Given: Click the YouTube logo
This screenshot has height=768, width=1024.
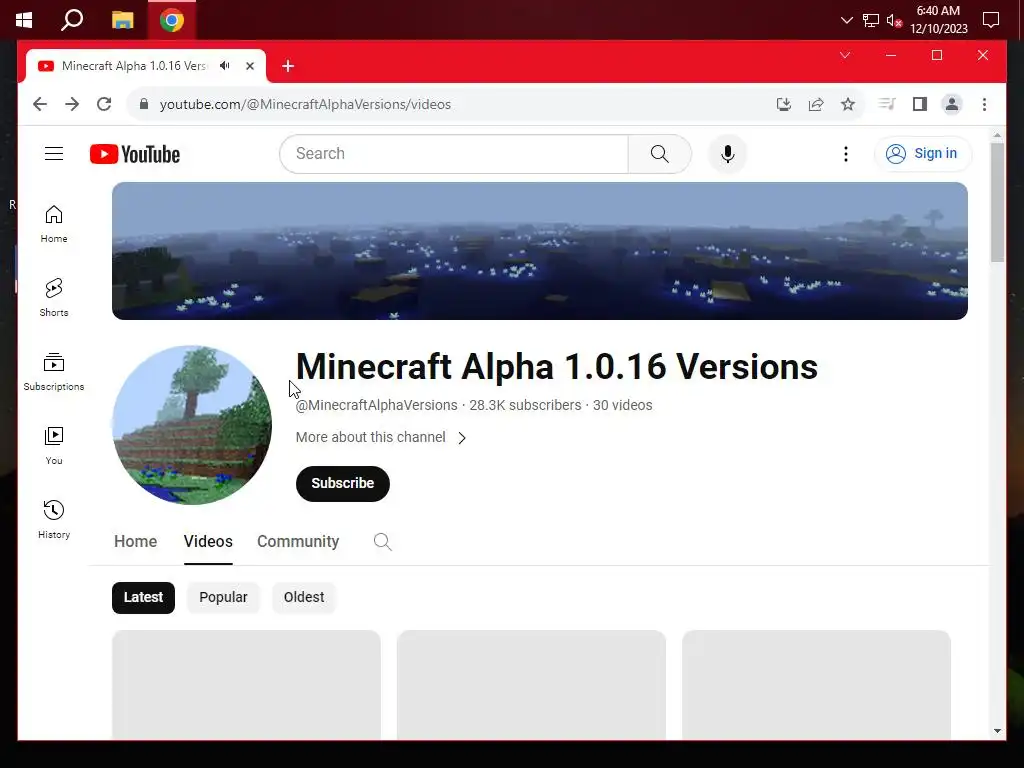Looking at the screenshot, I should pyautogui.click(x=135, y=154).
